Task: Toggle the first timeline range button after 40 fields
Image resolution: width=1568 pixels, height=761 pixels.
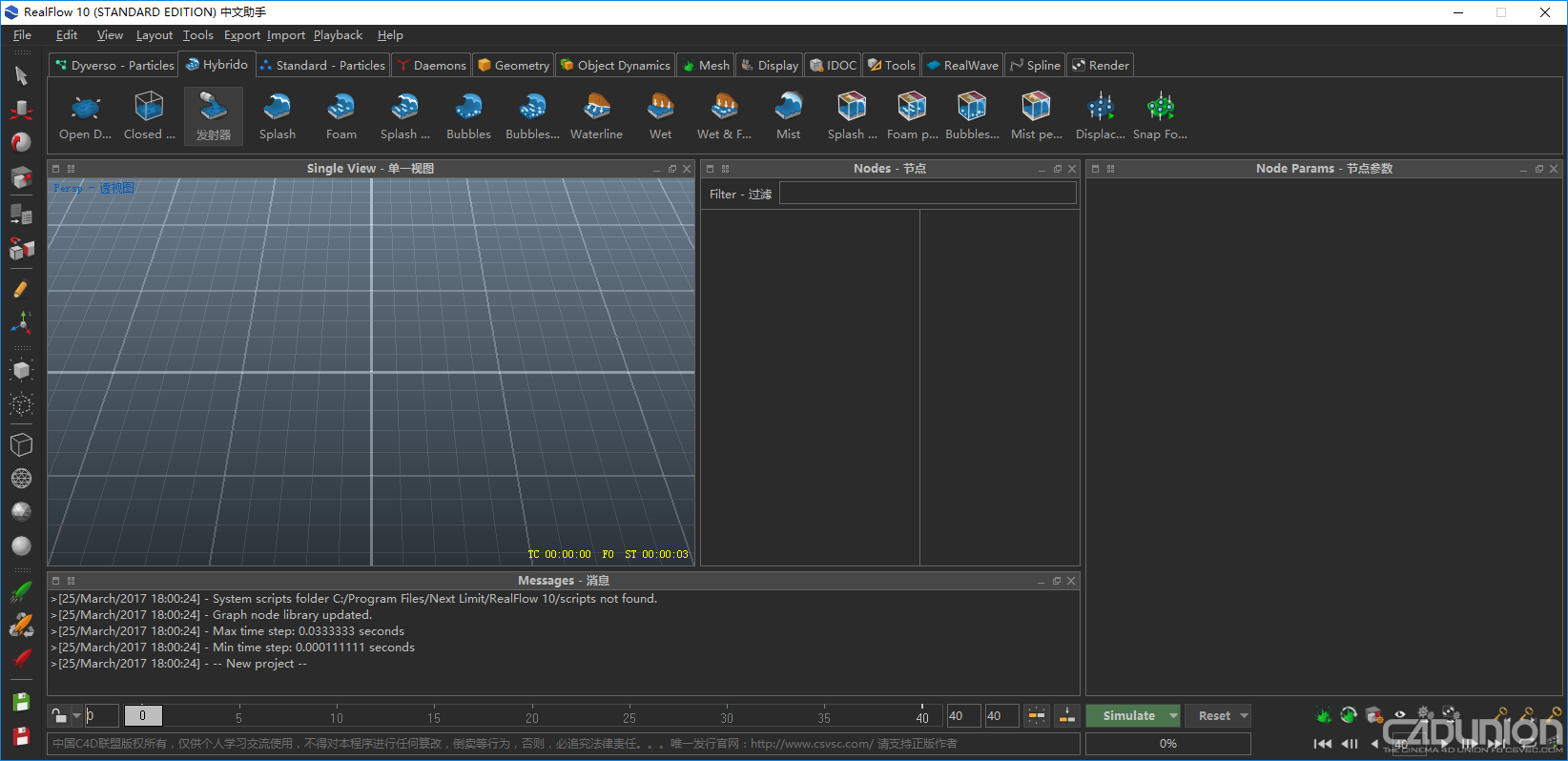Action: pyautogui.click(x=1036, y=715)
